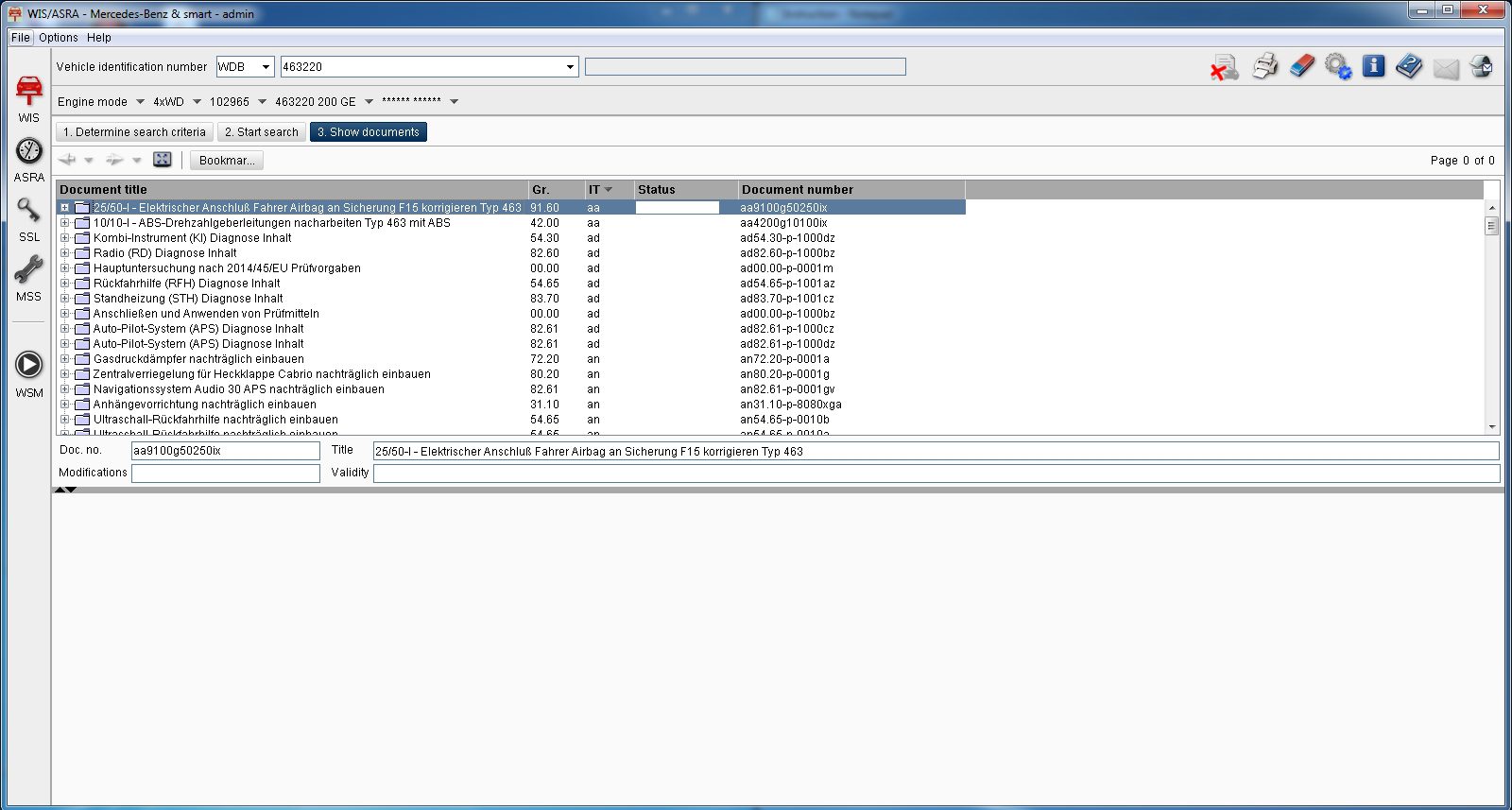Expand the Zentralverriegelung für Heckklappe row
1512x810 pixels.
click(x=64, y=374)
